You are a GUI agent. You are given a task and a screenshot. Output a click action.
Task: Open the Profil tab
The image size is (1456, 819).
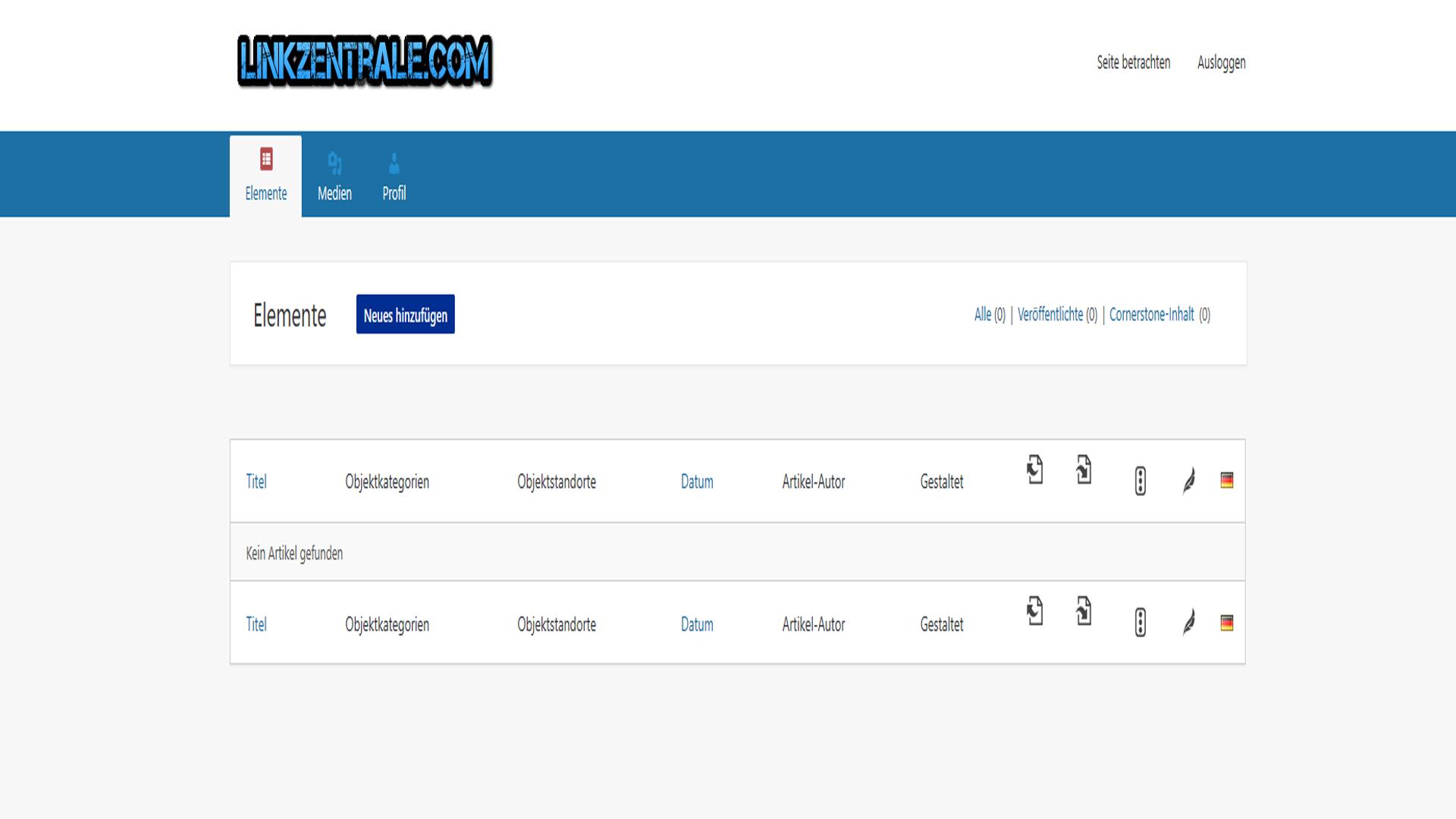(x=394, y=177)
